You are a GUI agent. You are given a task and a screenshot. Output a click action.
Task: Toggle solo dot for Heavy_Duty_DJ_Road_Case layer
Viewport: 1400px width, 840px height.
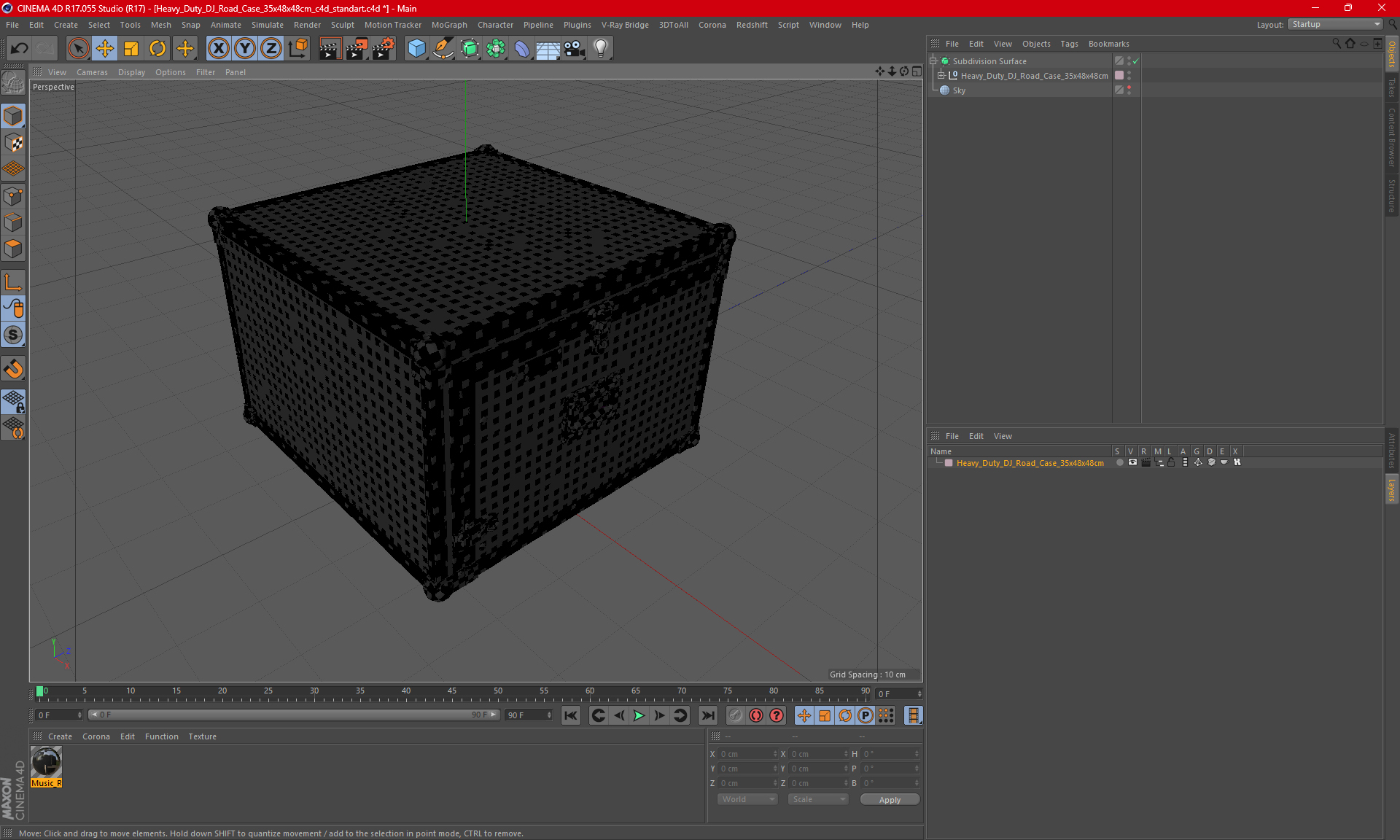tap(1119, 462)
